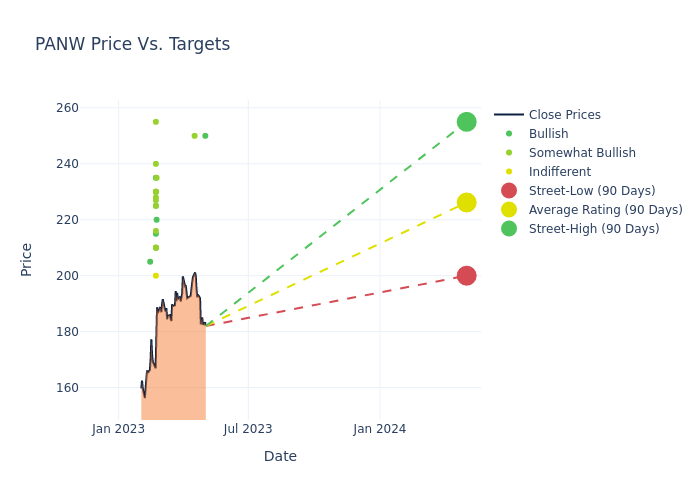Screen dimensions: 700x500
Task: Click the PANW Price Vs. Targets title
Action: [x=132, y=44]
